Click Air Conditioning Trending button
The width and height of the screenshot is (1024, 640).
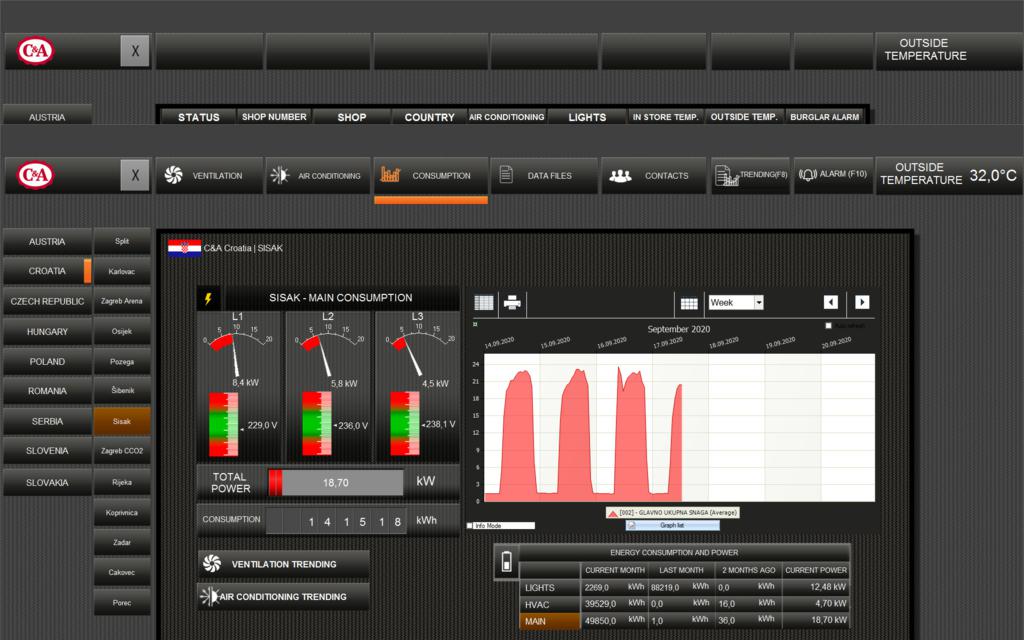tap(284, 597)
